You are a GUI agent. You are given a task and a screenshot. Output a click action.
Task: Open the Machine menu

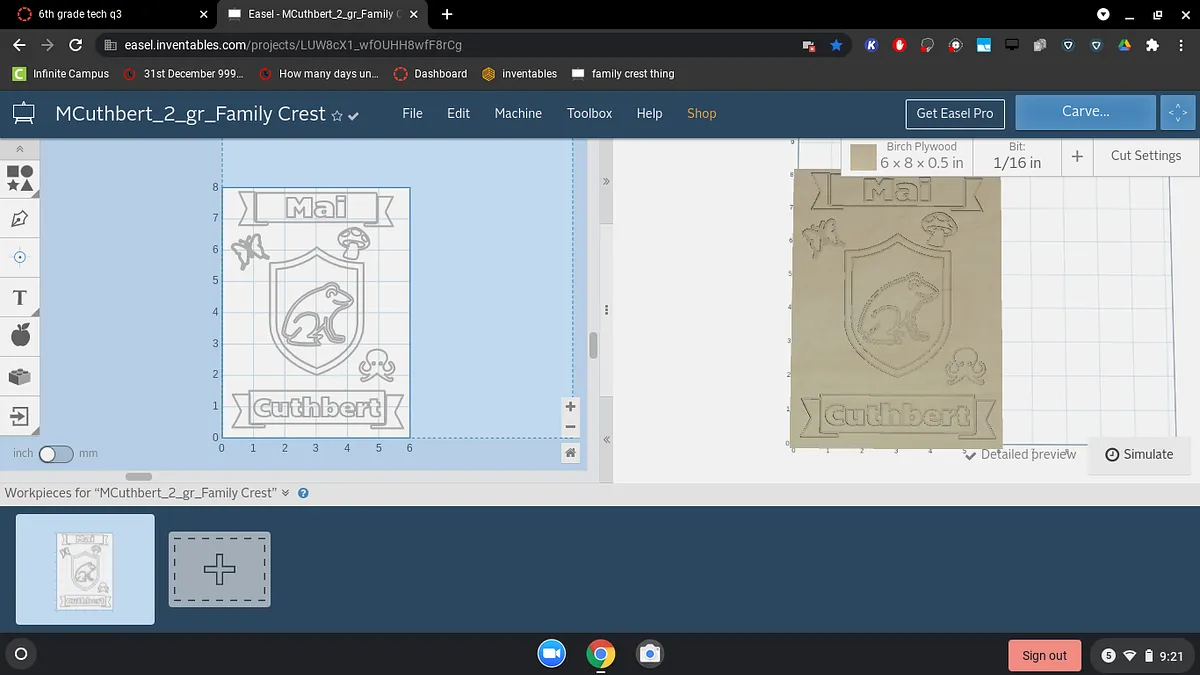pos(518,113)
